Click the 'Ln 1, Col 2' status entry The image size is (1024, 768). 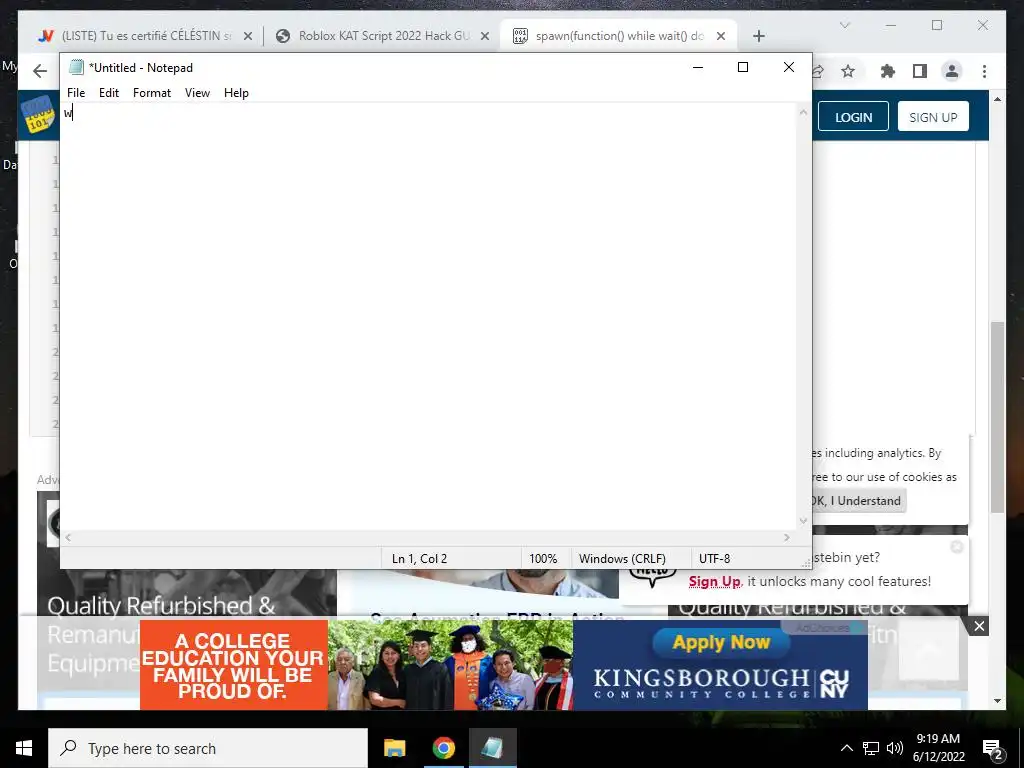coord(419,559)
